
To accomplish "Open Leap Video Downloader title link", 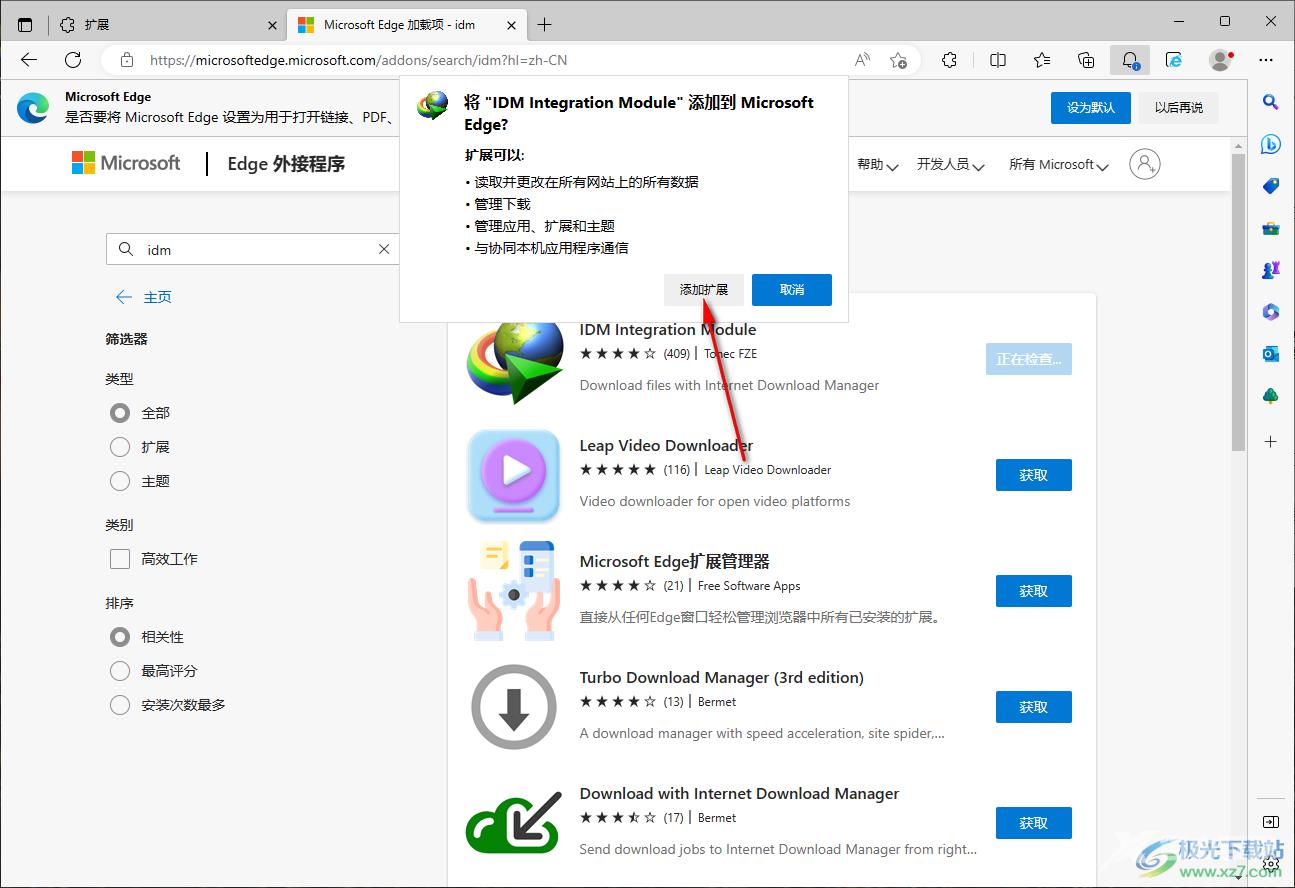I will (666, 445).
